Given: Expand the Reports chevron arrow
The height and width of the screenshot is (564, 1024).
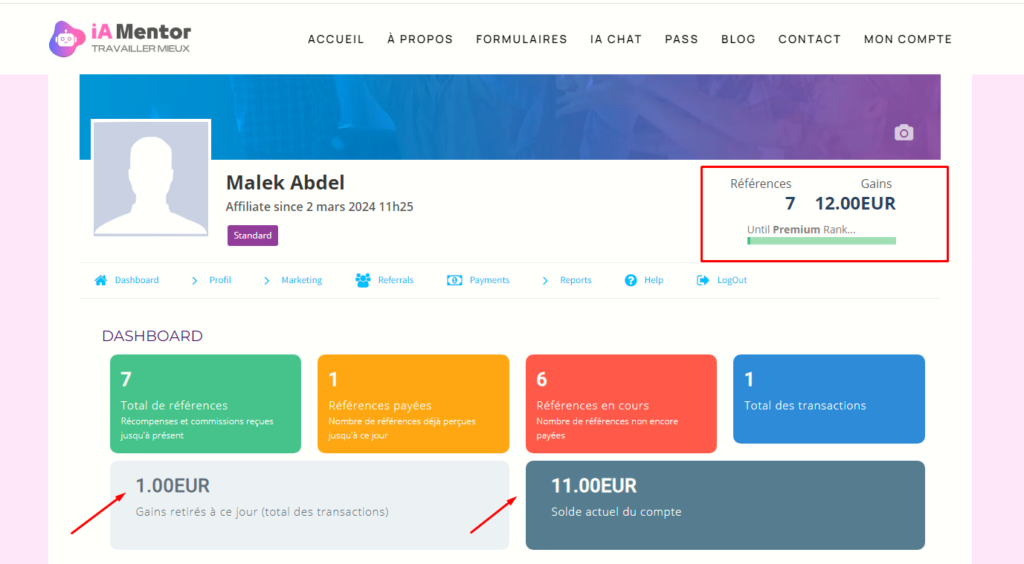Looking at the screenshot, I should [545, 280].
